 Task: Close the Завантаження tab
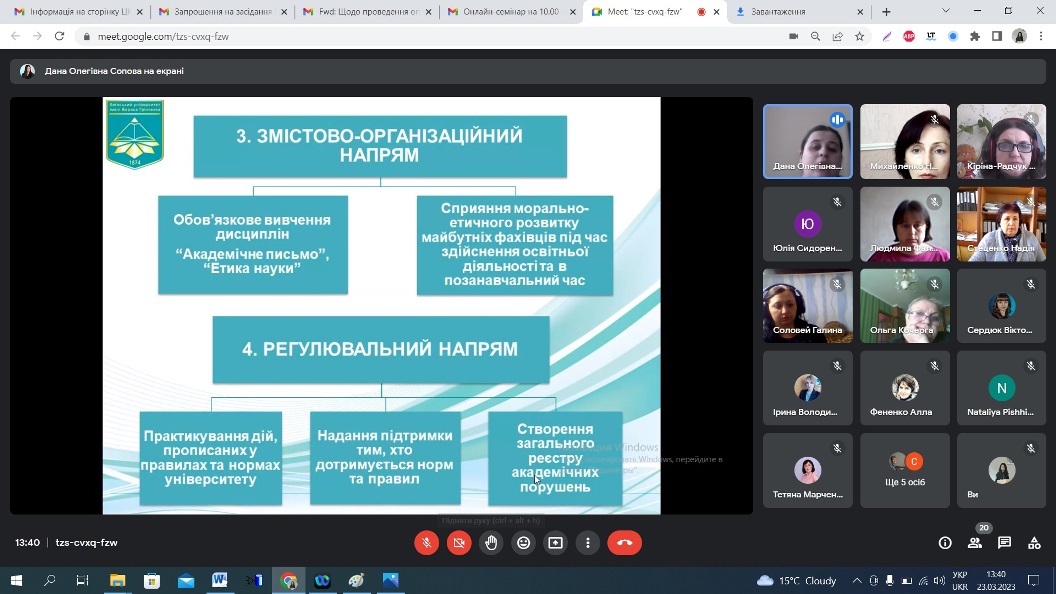click(860, 12)
